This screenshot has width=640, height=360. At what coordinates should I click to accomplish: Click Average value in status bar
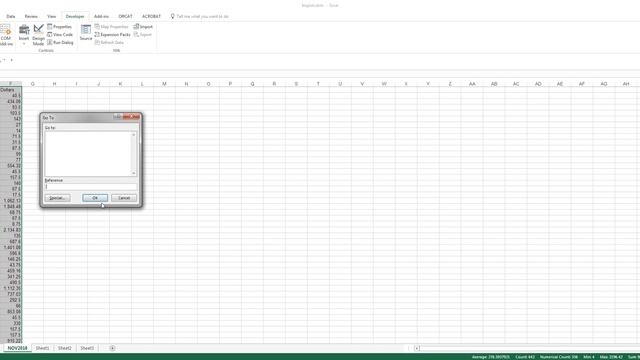pyautogui.click(x=491, y=357)
